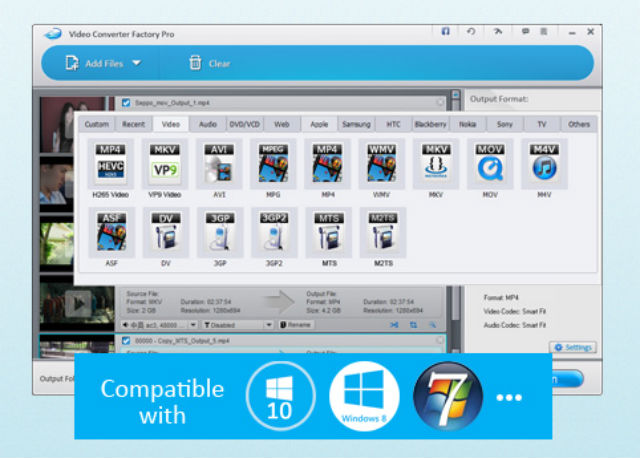Open the Nokia device tab
This screenshot has width=640, height=458.
(467, 124)
